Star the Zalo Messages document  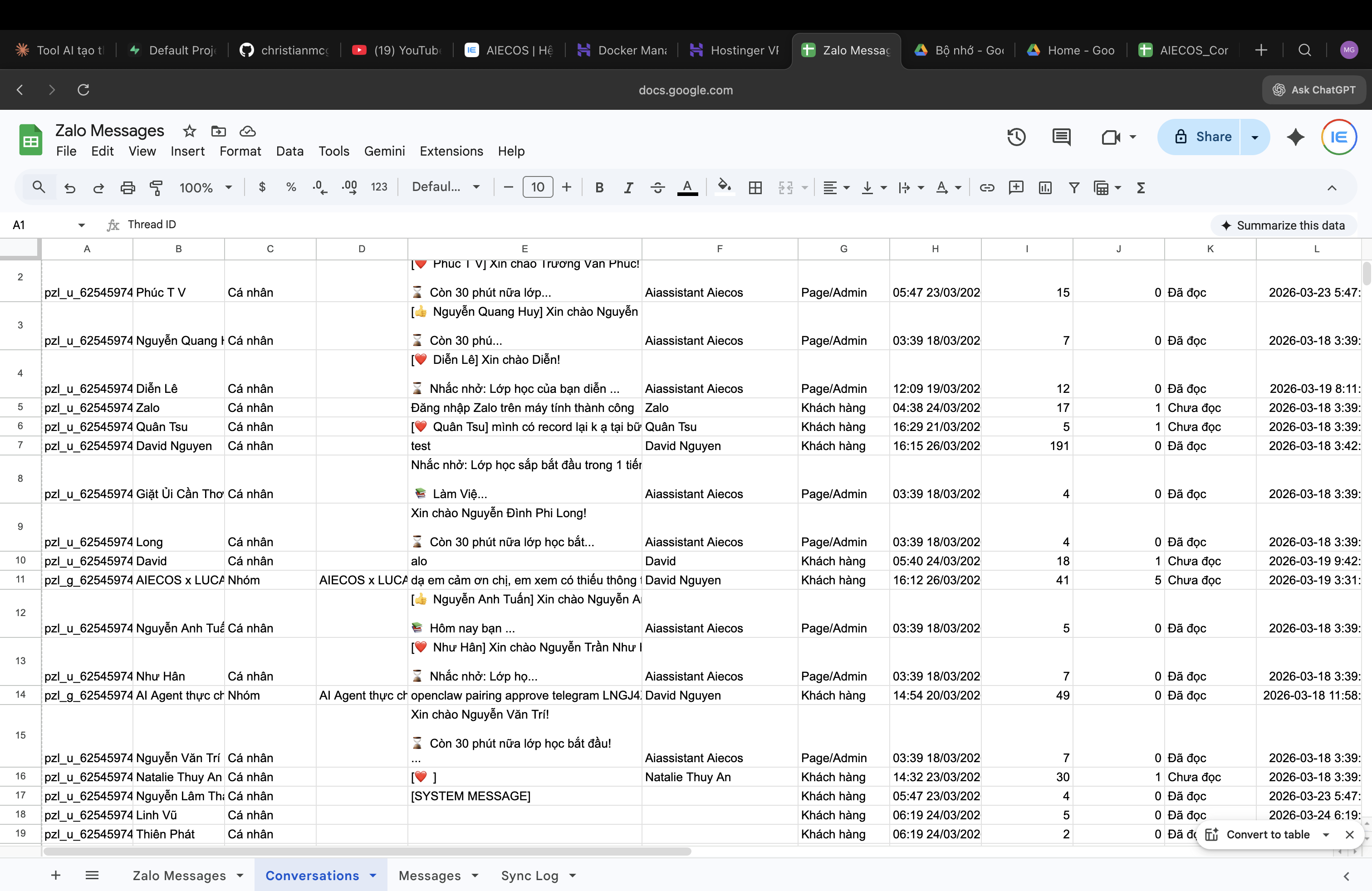[x=189, y=131]
